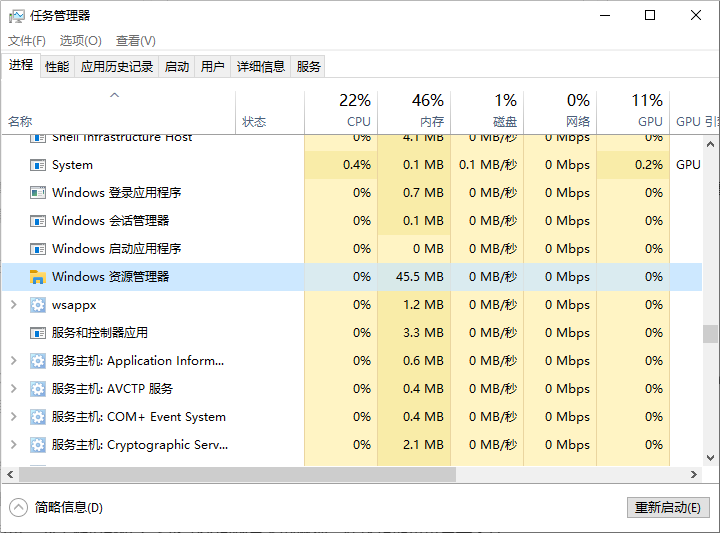Click the vertical scrollbar thumb

click(x=710, y=334)
